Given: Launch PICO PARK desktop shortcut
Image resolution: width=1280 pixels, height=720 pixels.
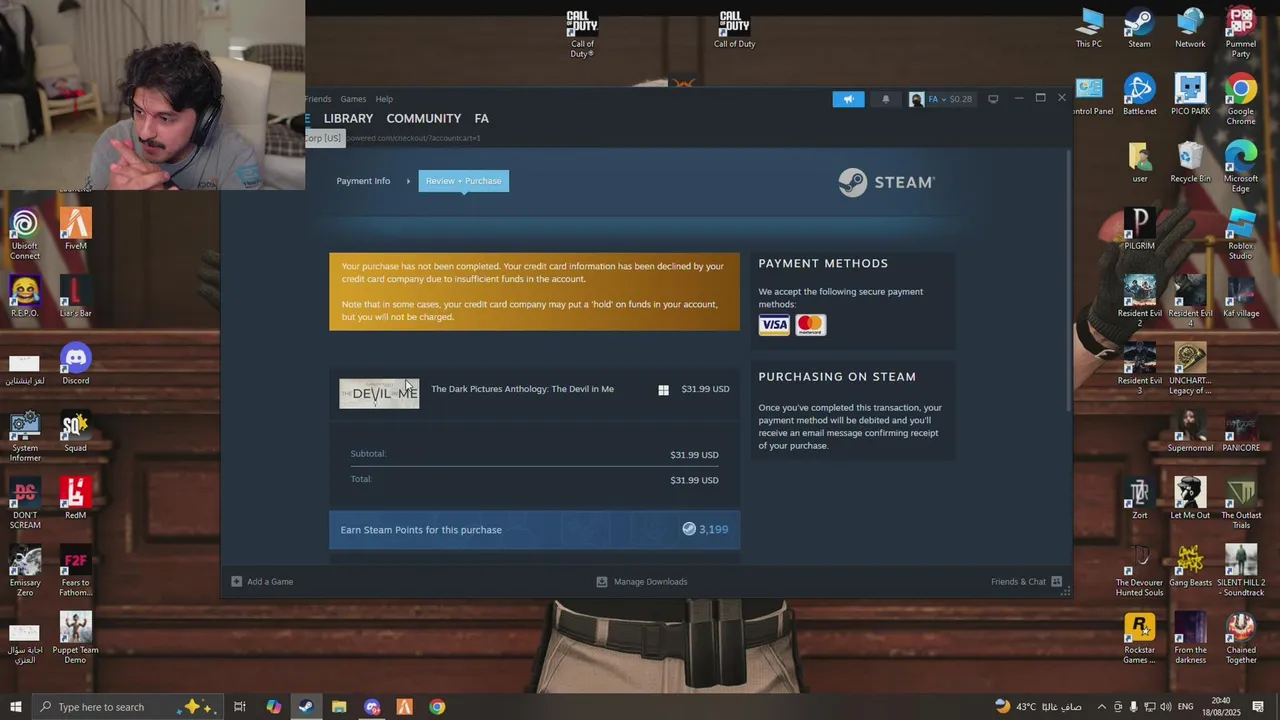Looking at the screenshot, I should (x=1190, y=95).
